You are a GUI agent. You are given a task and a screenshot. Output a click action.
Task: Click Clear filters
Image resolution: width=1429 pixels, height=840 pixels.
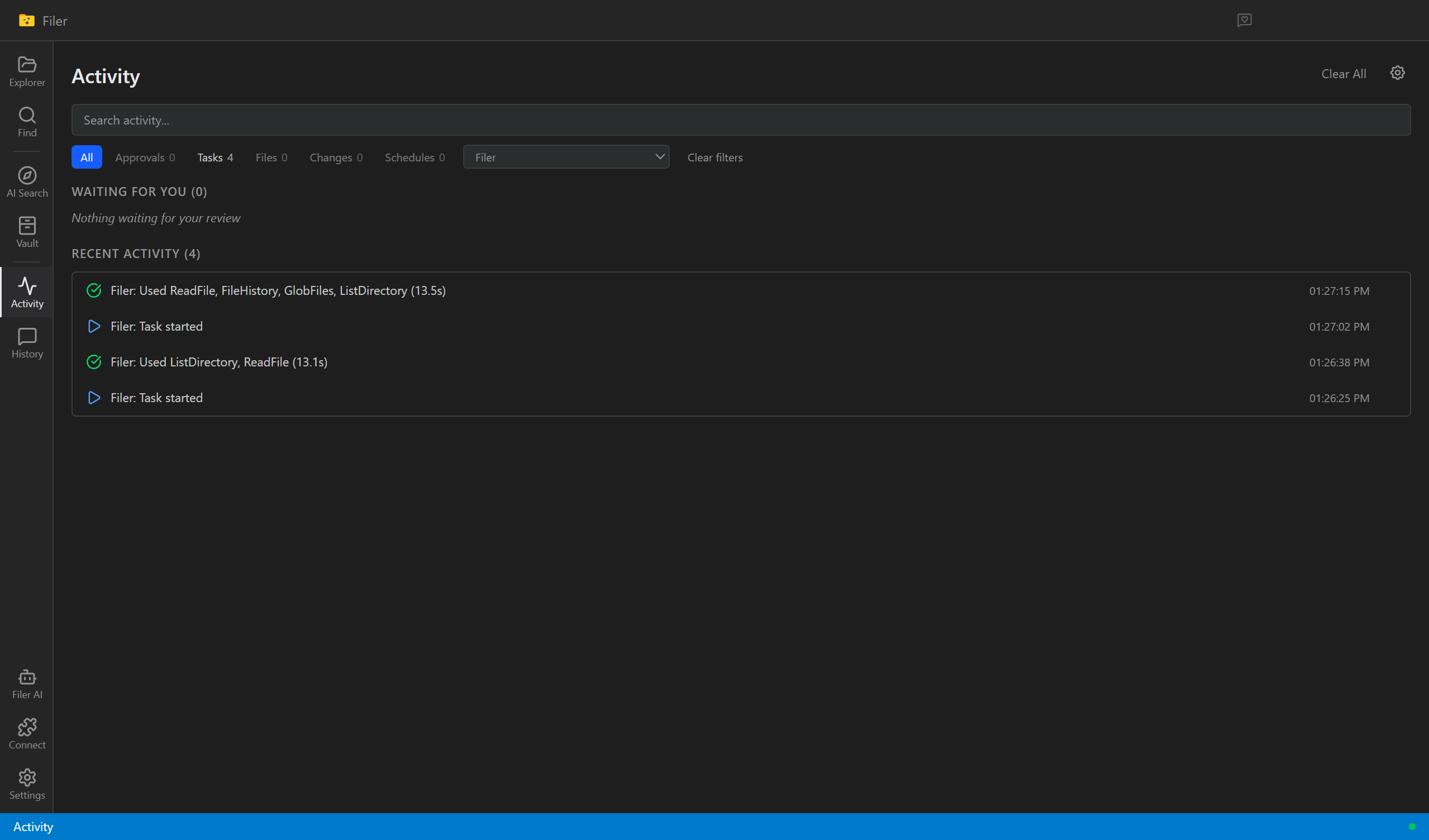point(714,157)
